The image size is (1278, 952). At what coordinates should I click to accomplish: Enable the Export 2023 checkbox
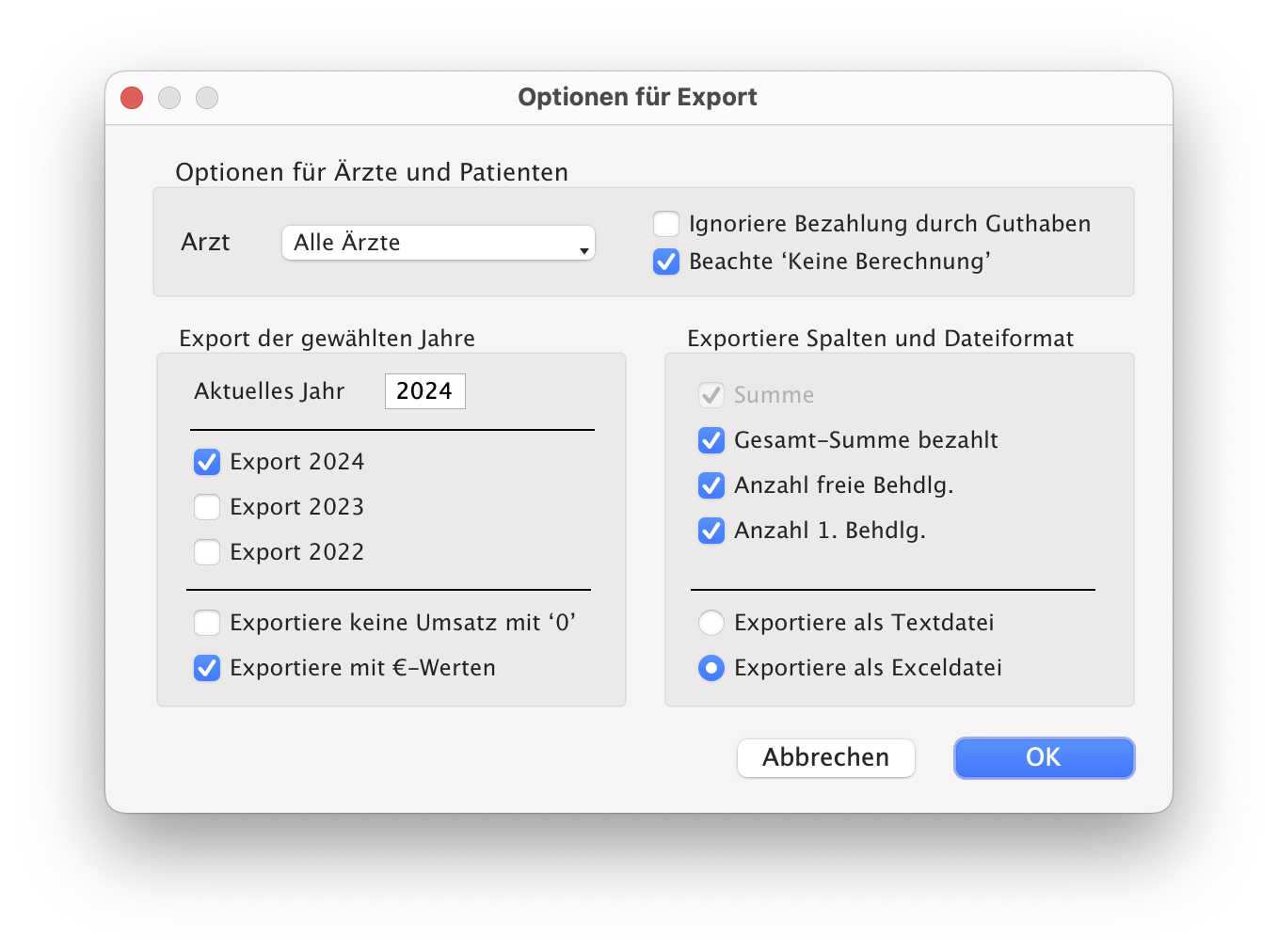(207, 507)
